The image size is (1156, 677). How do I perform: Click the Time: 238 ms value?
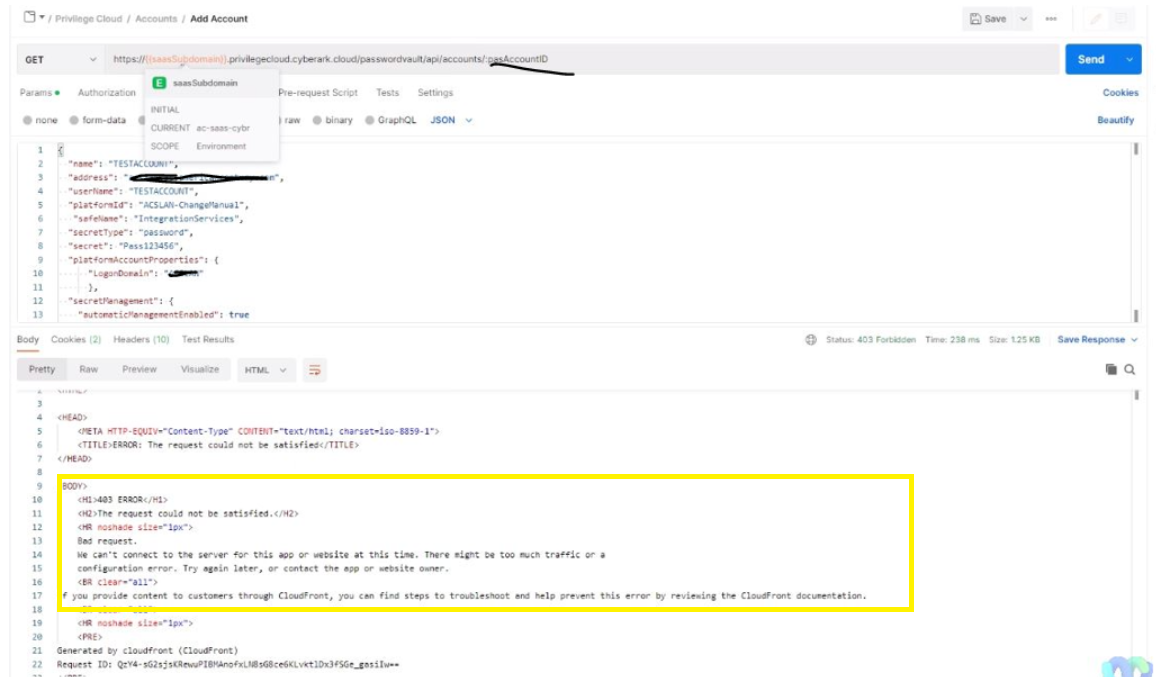(x=953, y=340)
